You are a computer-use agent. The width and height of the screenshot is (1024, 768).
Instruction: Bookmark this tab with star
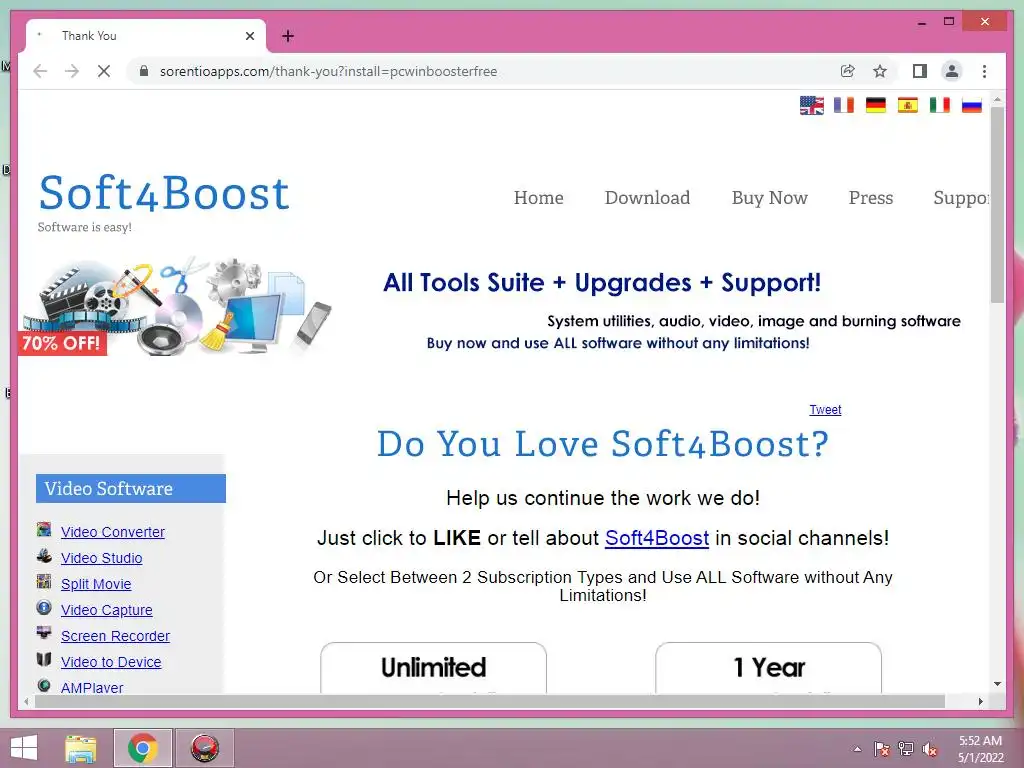(x=880, y=71)
